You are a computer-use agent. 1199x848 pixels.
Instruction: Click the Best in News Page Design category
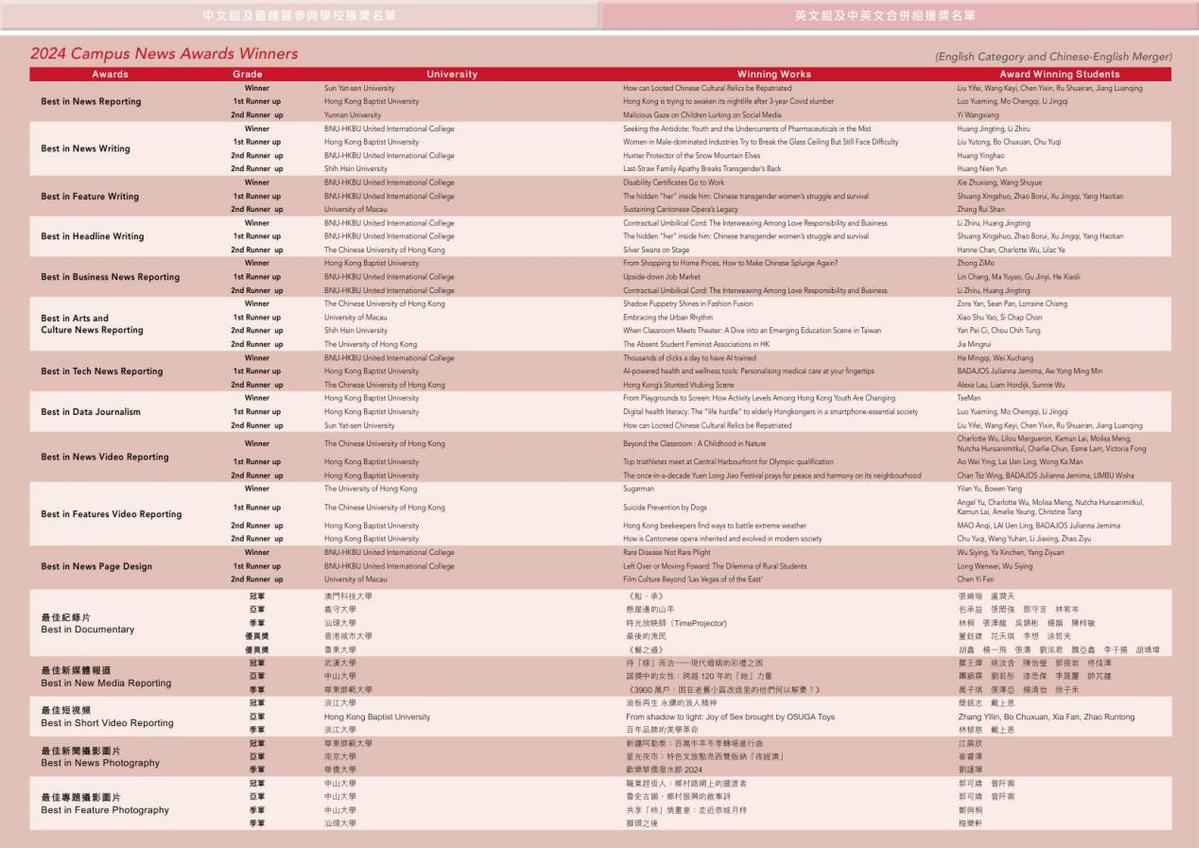(x=96, y=566)
